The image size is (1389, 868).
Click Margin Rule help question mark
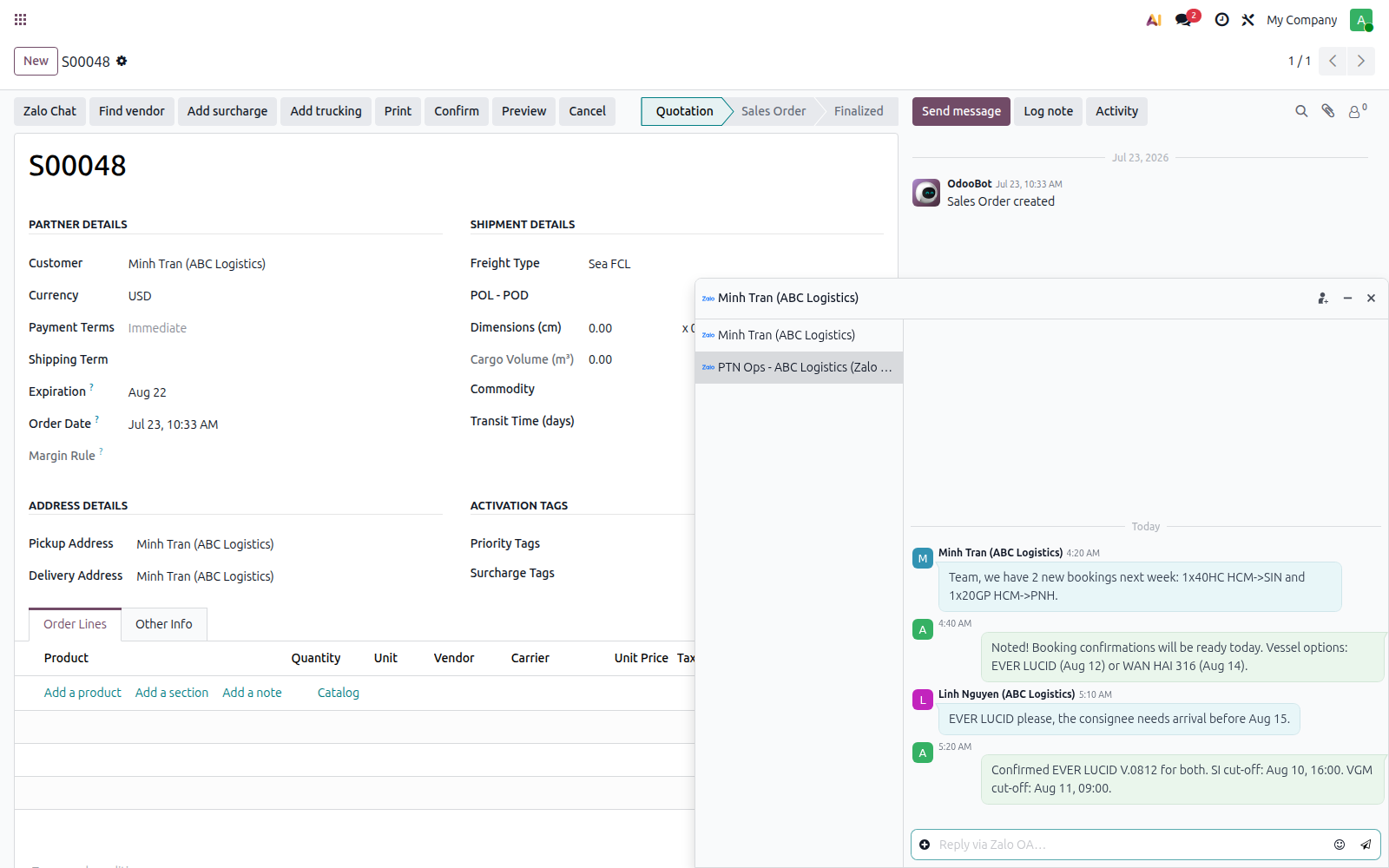coord(101,451)
